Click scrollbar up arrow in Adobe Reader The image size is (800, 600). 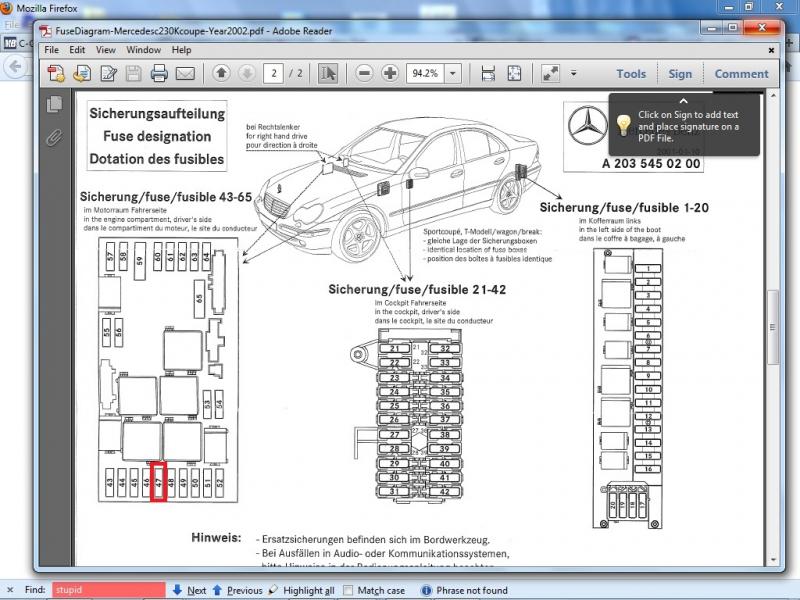pos(773,95)
